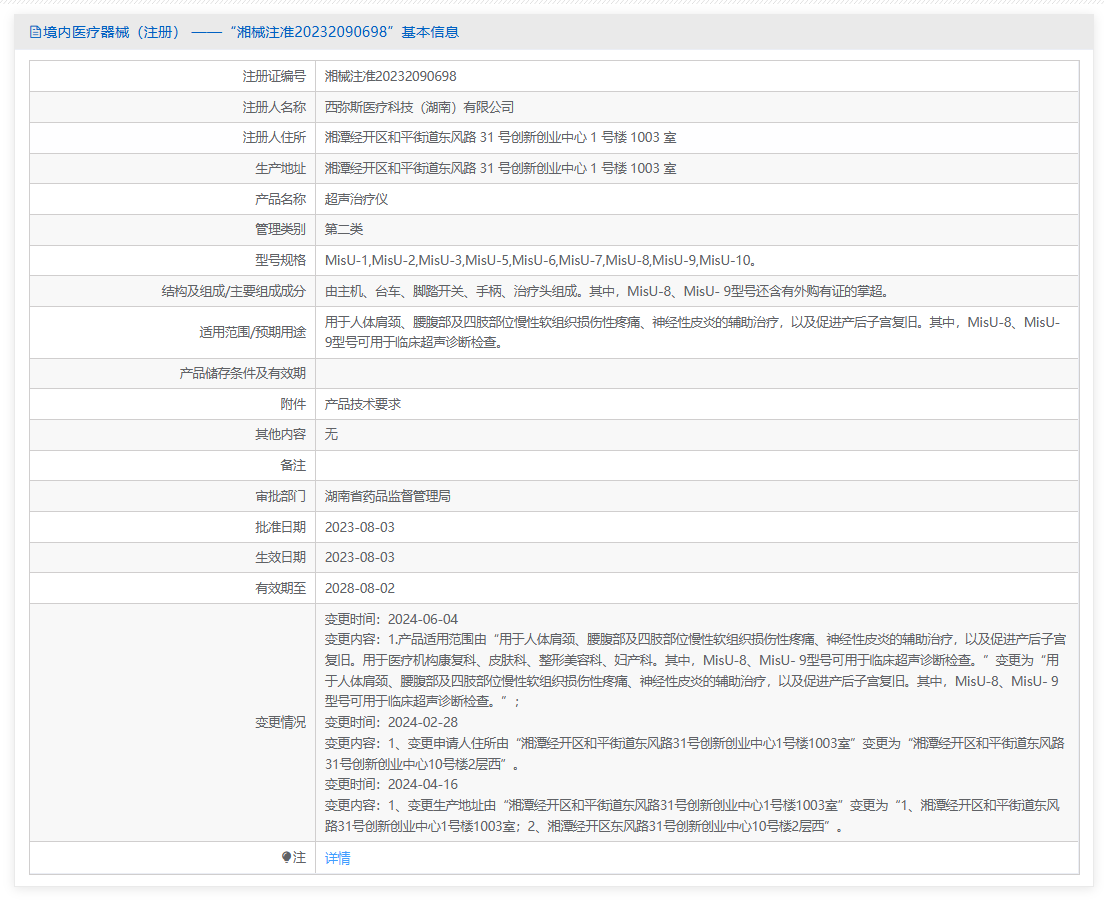Click the lightbulb icon beside 注
The height and width of the screenshot is (902, 1104).
pyautogui.click(x=286, y=858)
